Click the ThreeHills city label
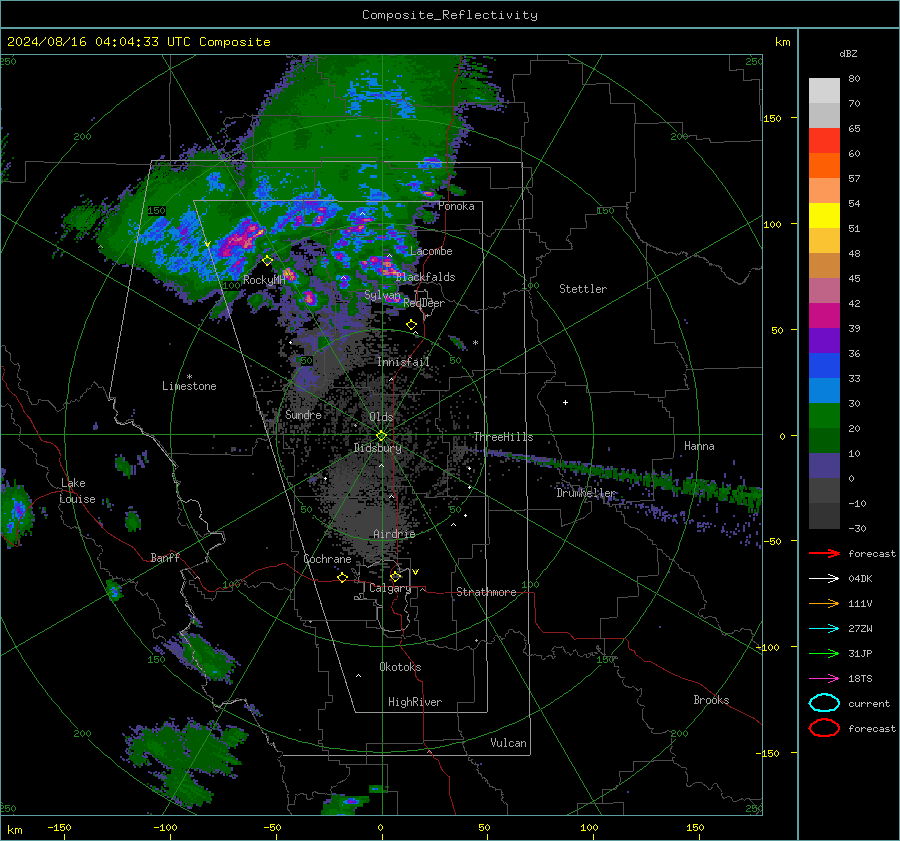 click(x=503, y=437)
